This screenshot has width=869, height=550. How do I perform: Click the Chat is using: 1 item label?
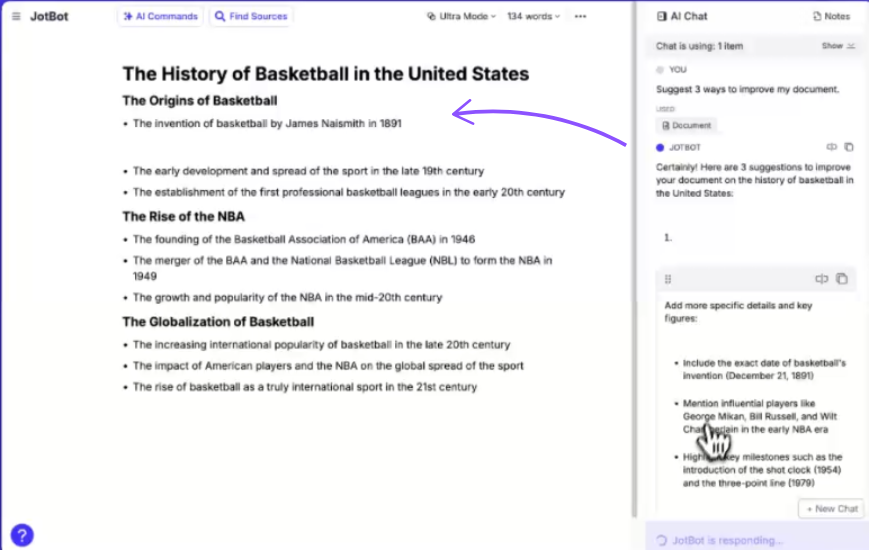click(699, 46)
